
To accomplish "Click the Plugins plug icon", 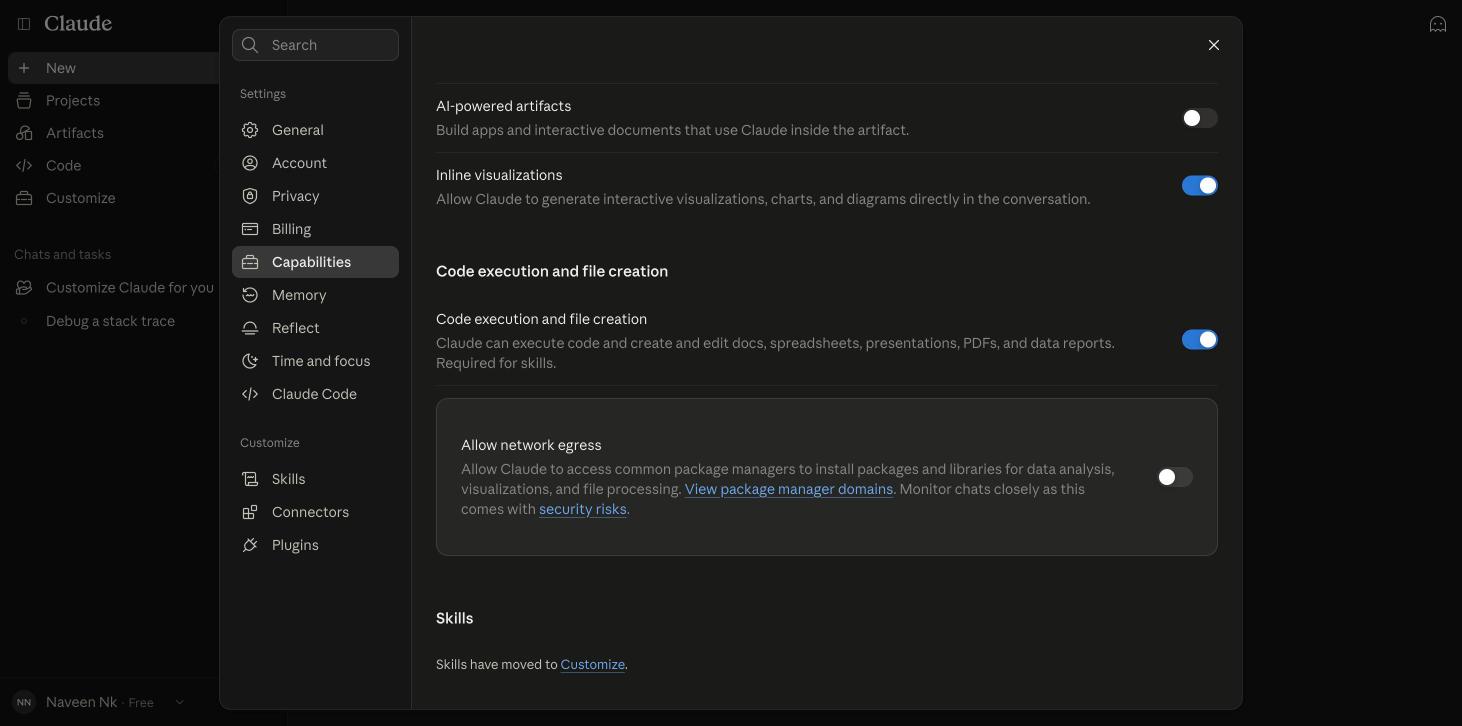I will pos(250,545).
